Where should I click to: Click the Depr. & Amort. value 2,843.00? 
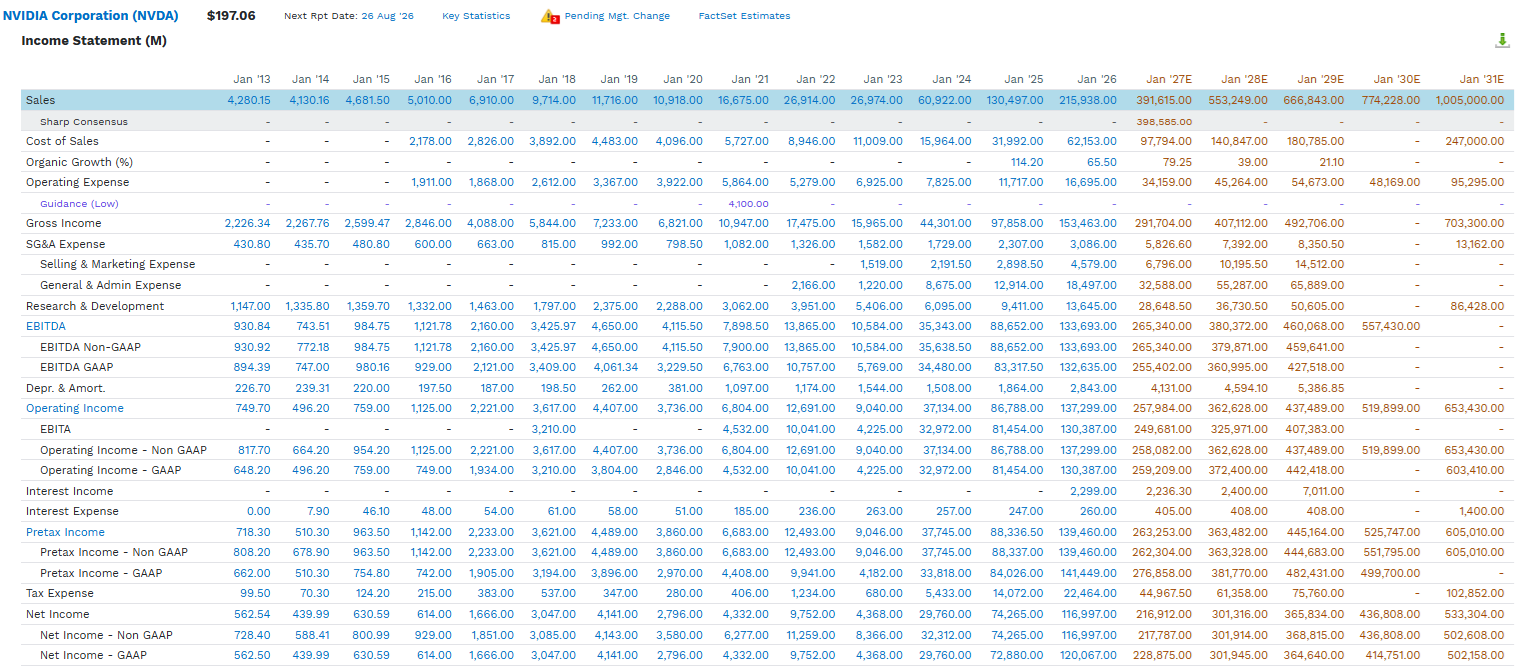(x=1093, y=388)
